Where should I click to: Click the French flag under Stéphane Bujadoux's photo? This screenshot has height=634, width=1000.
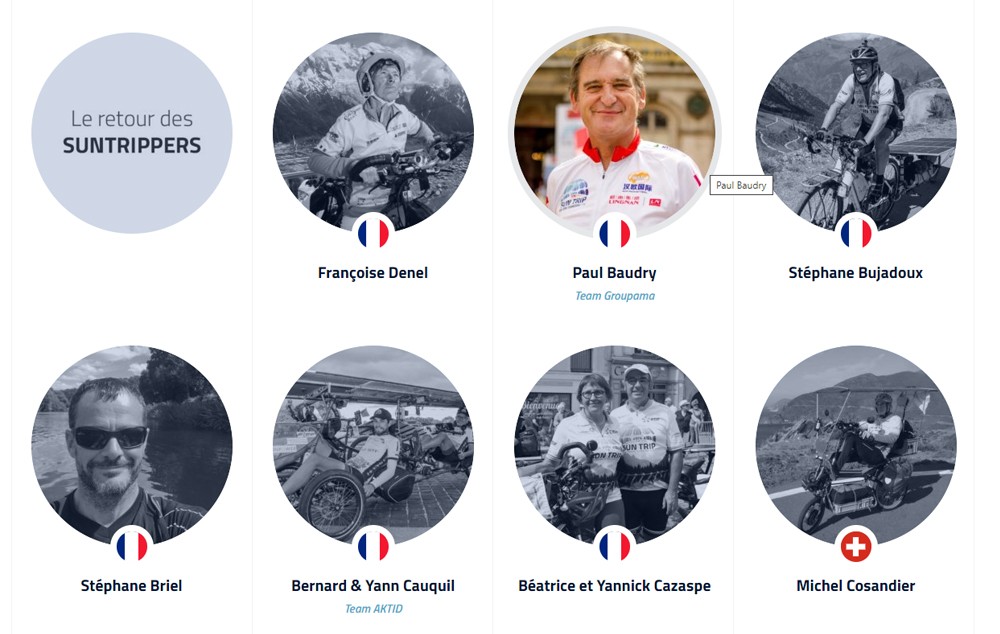pos(856,233)
